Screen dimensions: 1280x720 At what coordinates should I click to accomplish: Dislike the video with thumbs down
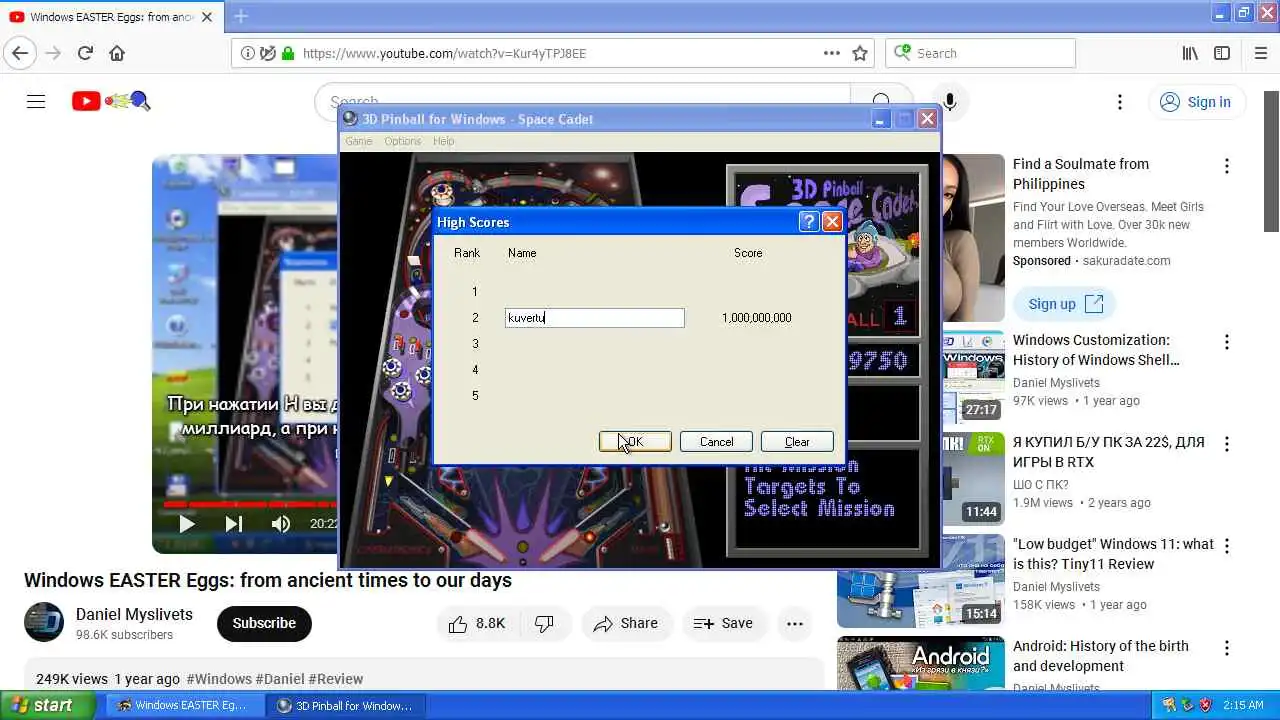[545, 624]
